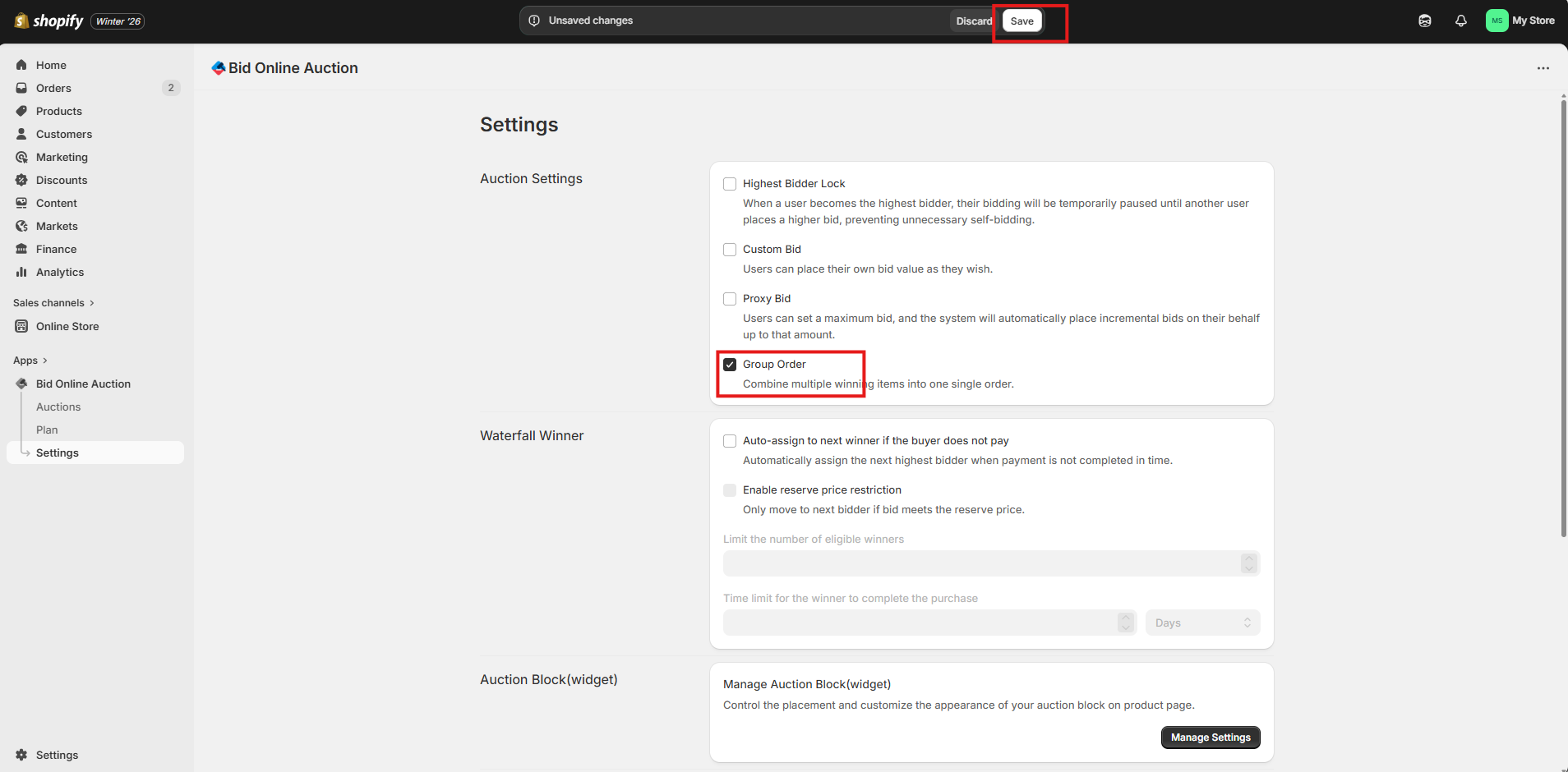Open store Settings gear in sidebar
The image size is (1568, 772).
tap(22, 755)
